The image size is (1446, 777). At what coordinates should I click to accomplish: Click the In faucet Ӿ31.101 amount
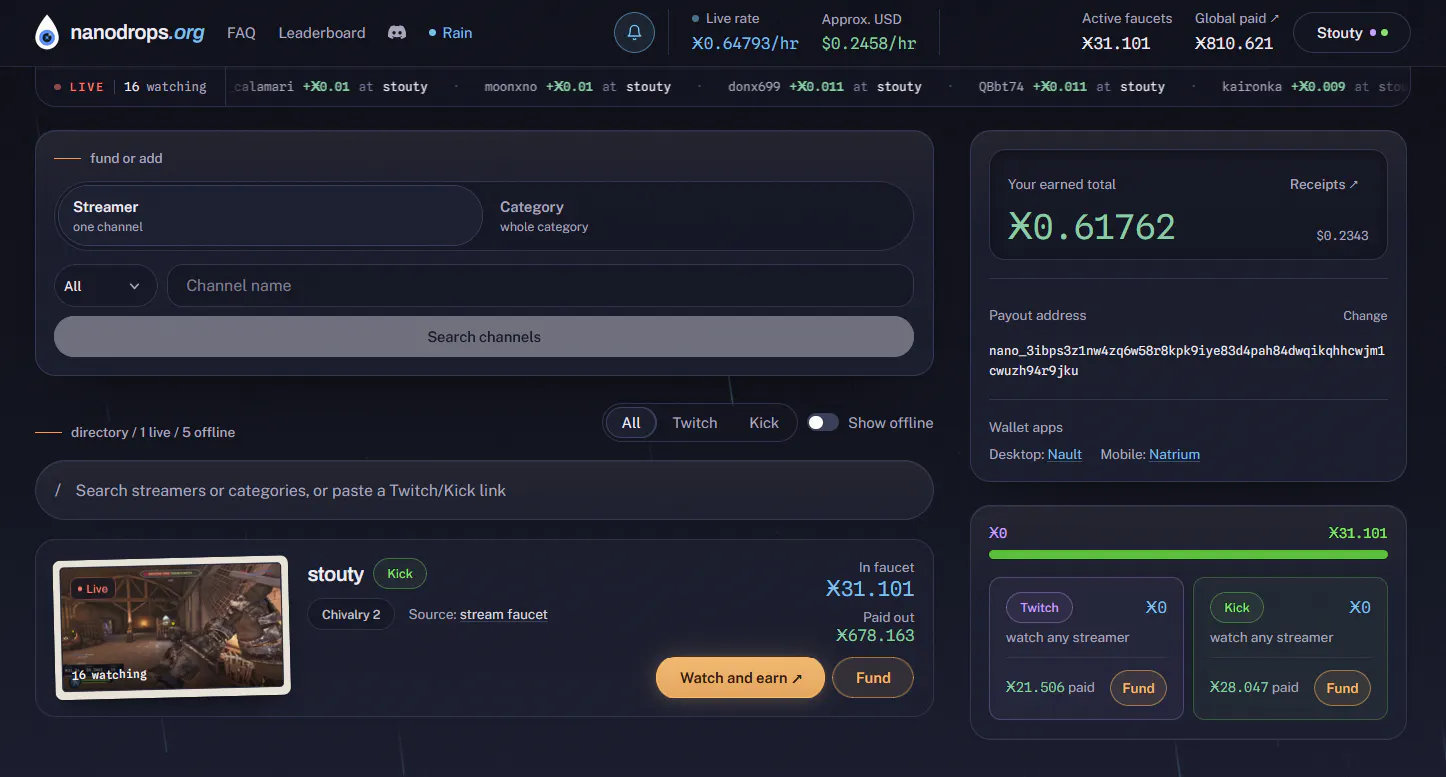(870, 589)
